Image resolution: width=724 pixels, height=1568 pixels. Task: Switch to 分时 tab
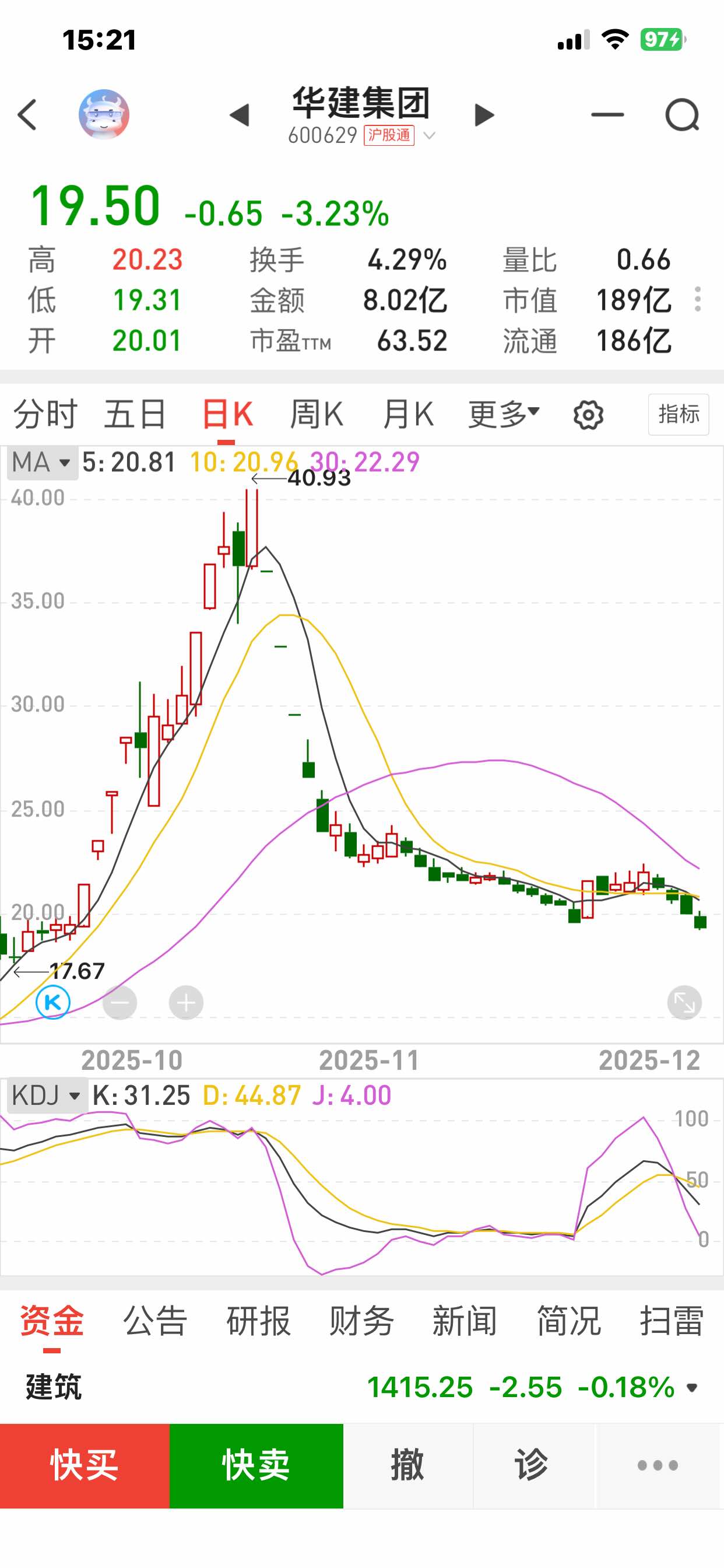tap(45, 415)
